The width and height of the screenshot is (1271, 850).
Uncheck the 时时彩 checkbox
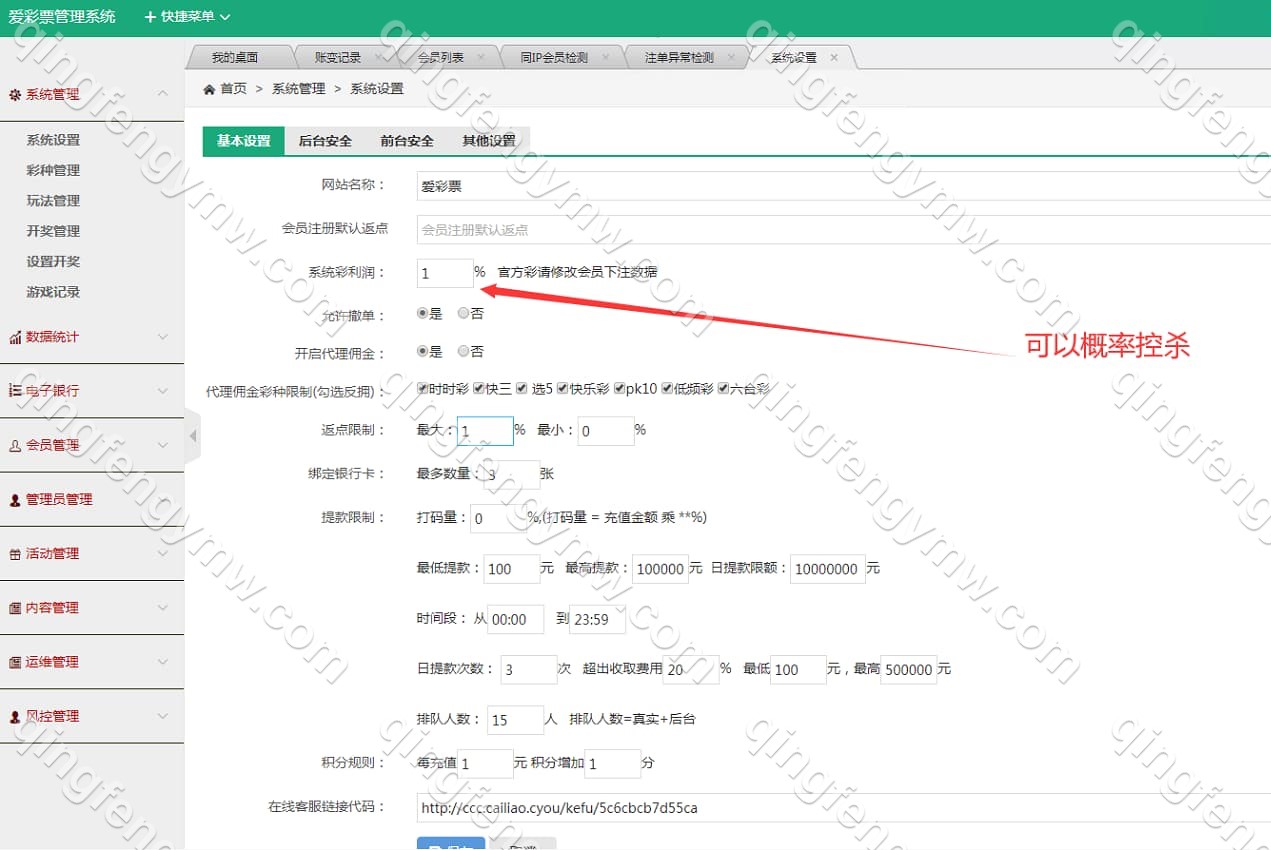click(x=423, y=388)
